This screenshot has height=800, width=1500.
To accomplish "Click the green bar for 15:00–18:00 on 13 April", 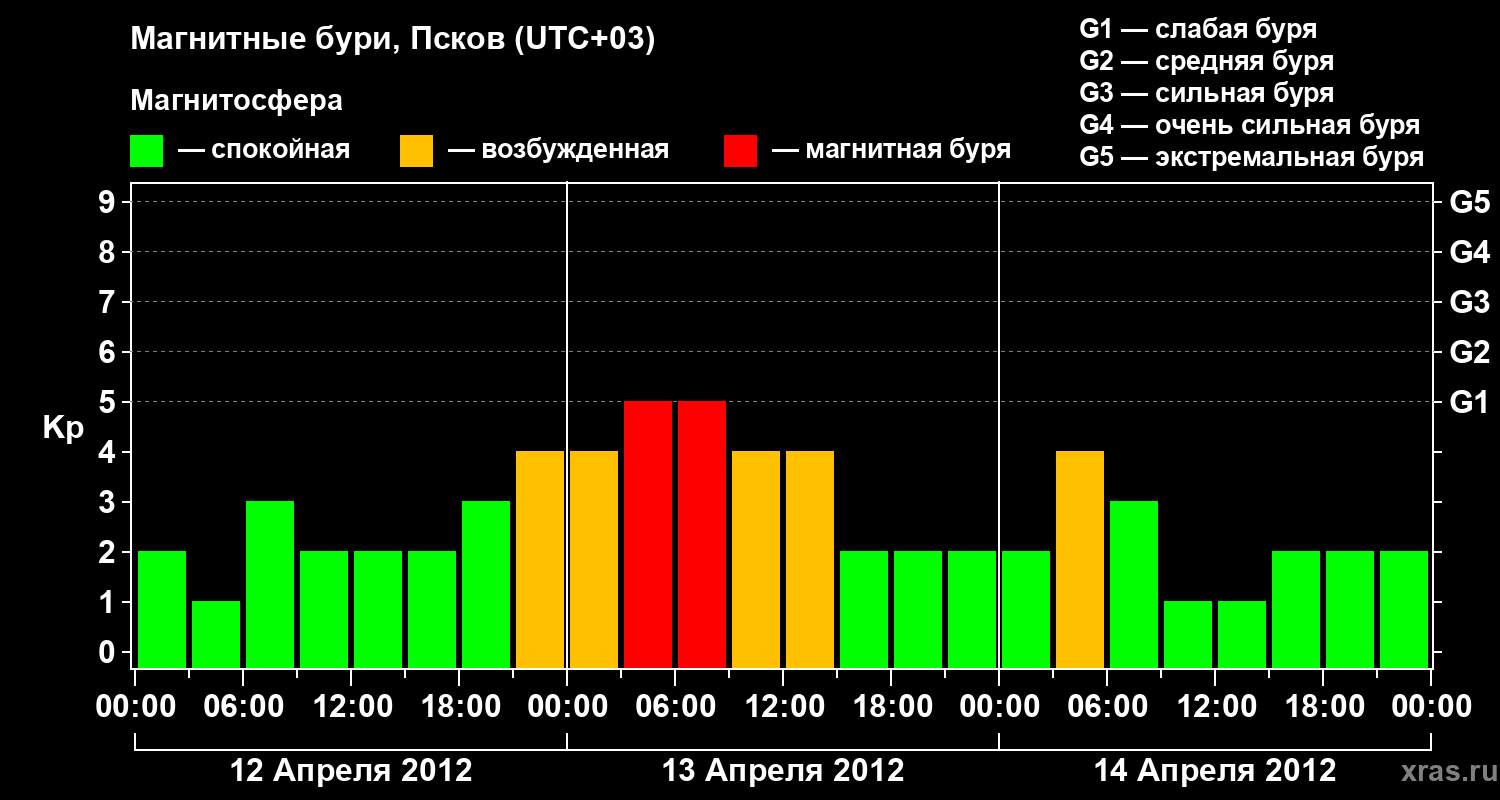I will tap(864, 609).
